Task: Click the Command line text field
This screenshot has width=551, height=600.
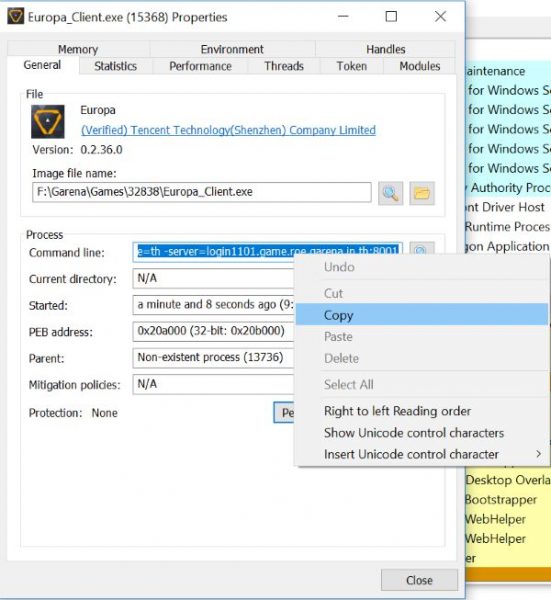Action: point(267,252)
